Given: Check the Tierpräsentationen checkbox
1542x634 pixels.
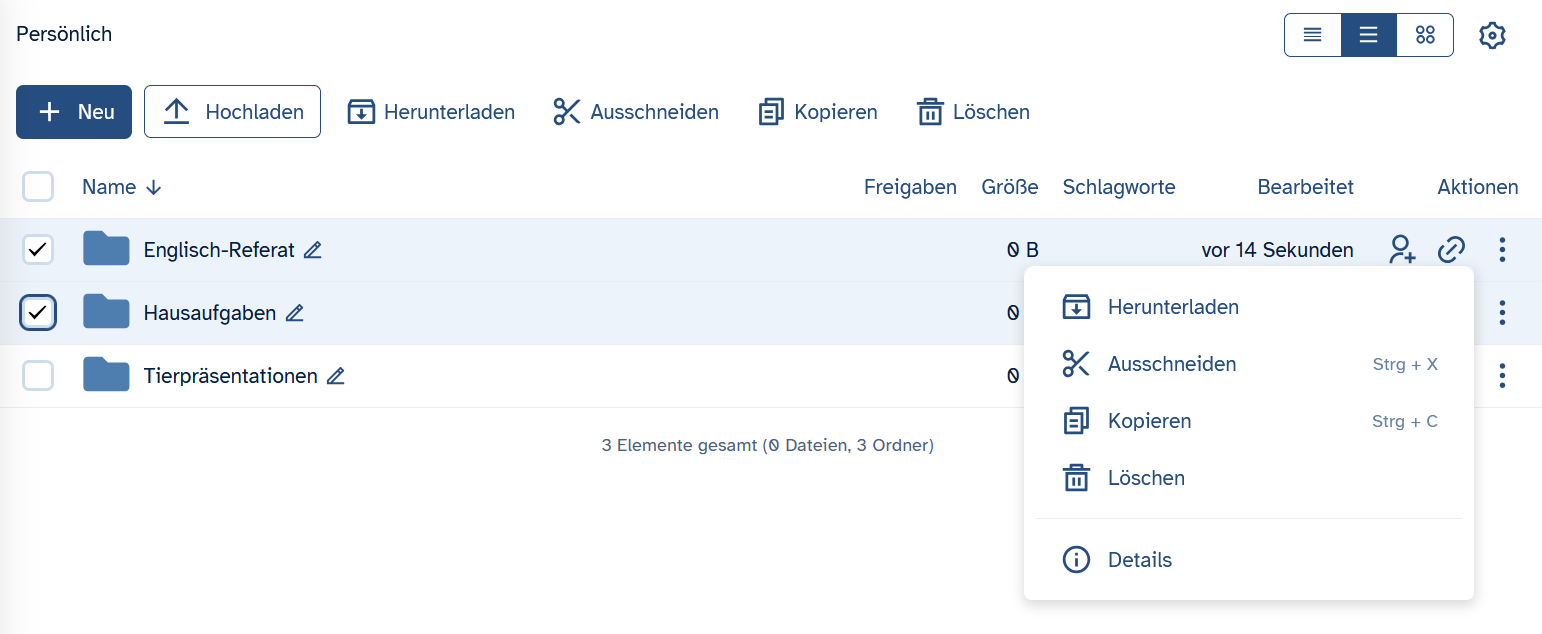Looking at the screenshot, I should click(38, 376).
